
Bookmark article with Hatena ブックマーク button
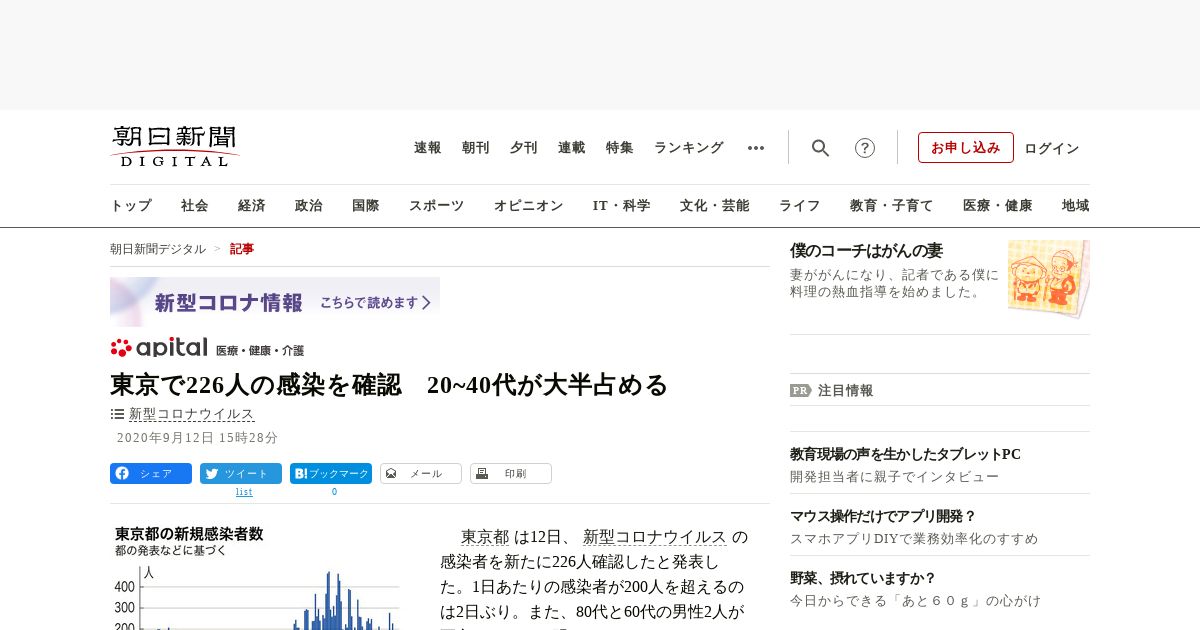pos(331,474)
